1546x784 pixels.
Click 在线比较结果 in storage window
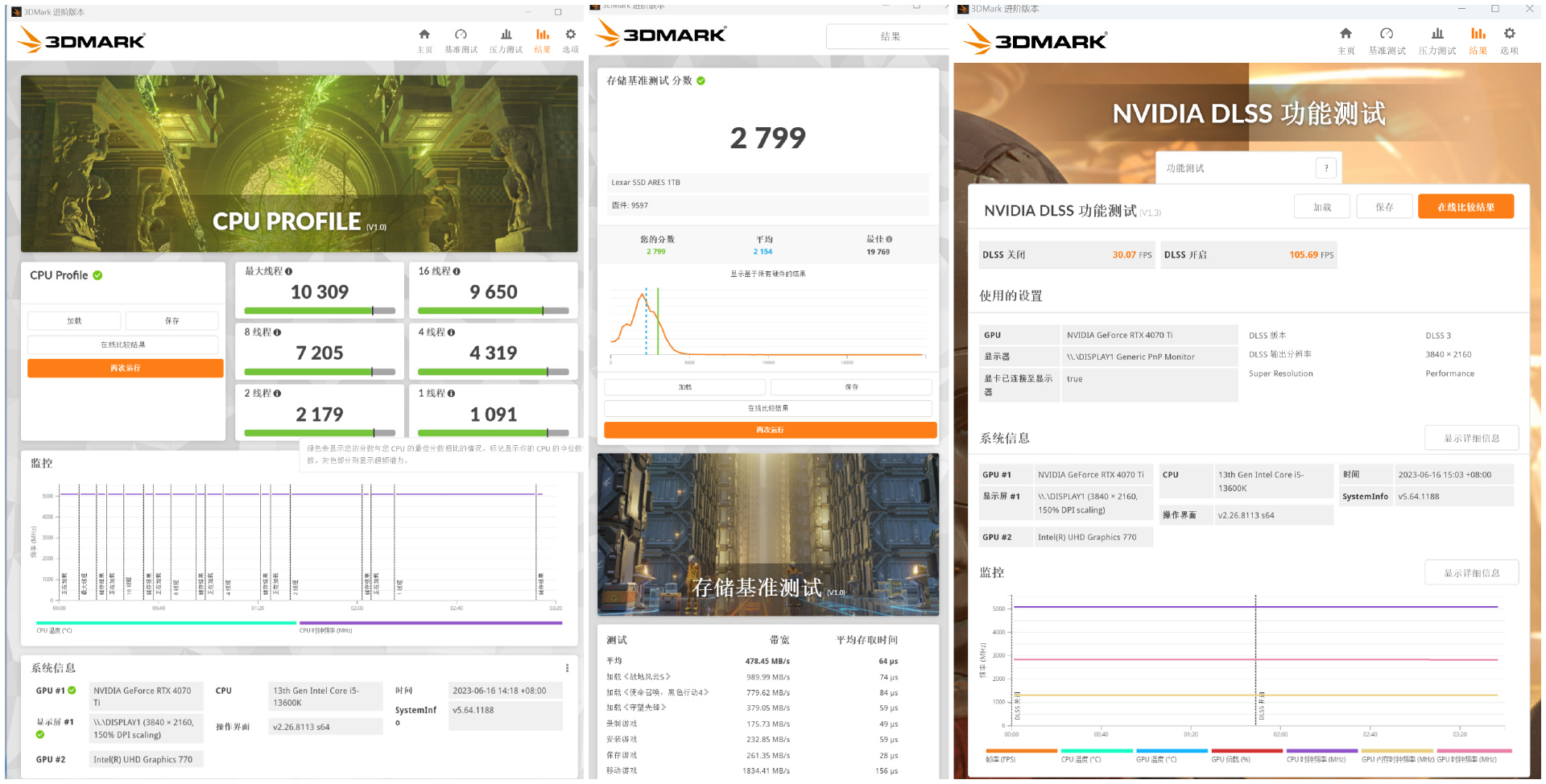pos(768,409)
